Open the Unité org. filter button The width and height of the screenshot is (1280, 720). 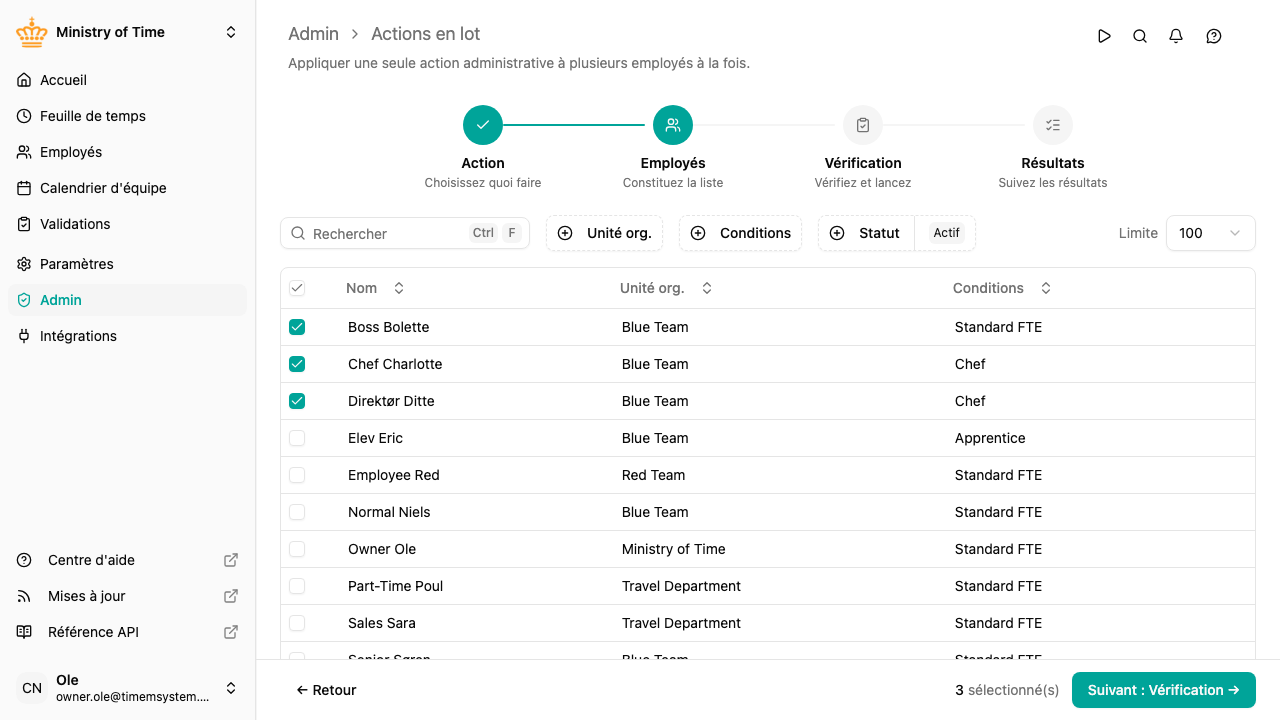[x=604, y=233]
